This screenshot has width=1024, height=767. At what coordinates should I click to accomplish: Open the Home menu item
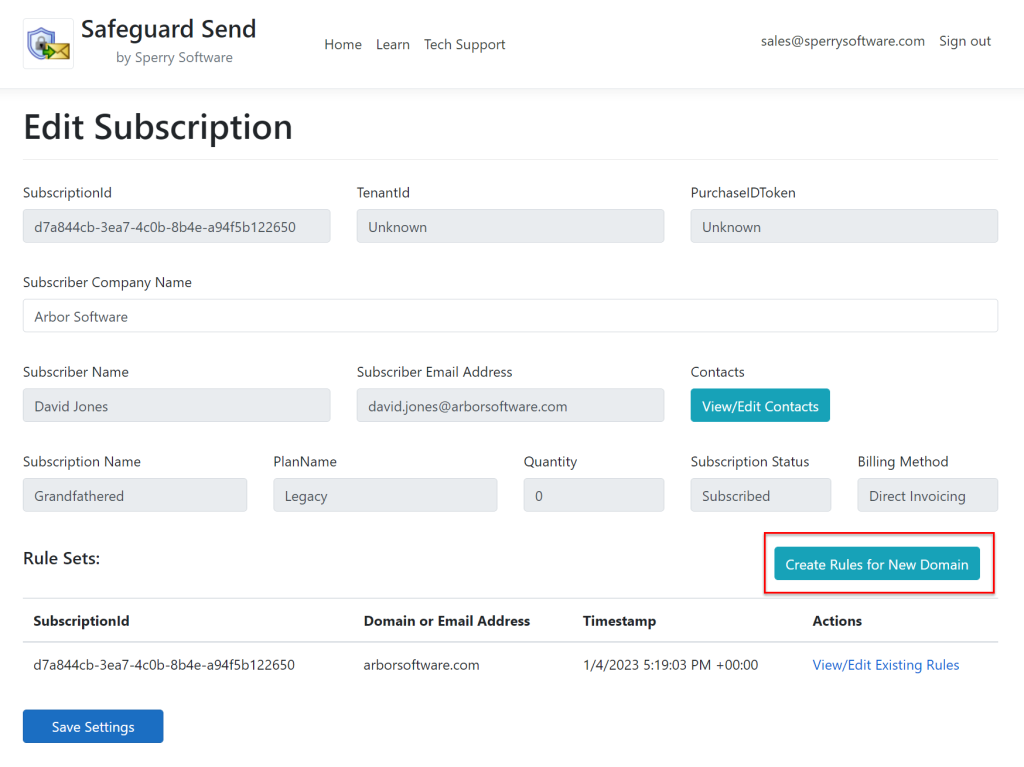pyautogui.click(x=343, y=44)
